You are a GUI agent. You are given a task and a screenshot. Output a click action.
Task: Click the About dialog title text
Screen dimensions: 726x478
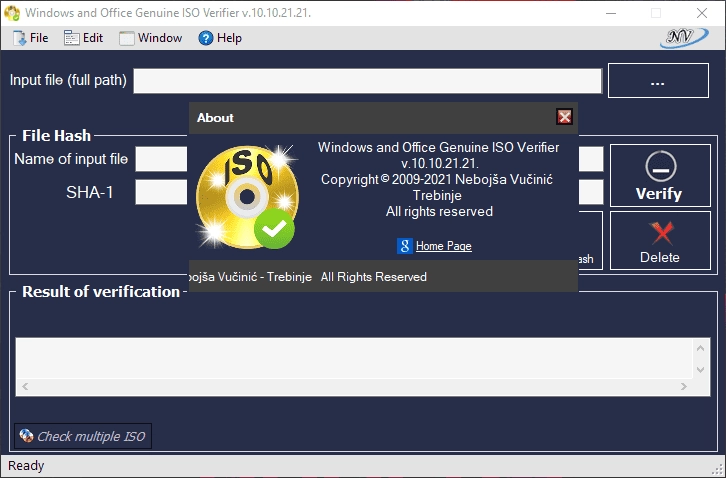215,118
